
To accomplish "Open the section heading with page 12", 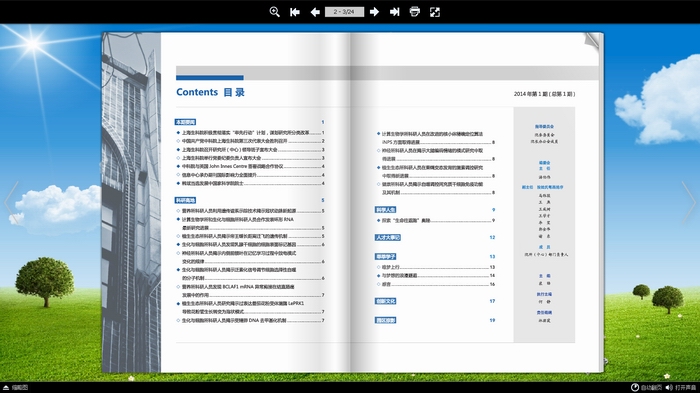I will click(x=388, y=238).
